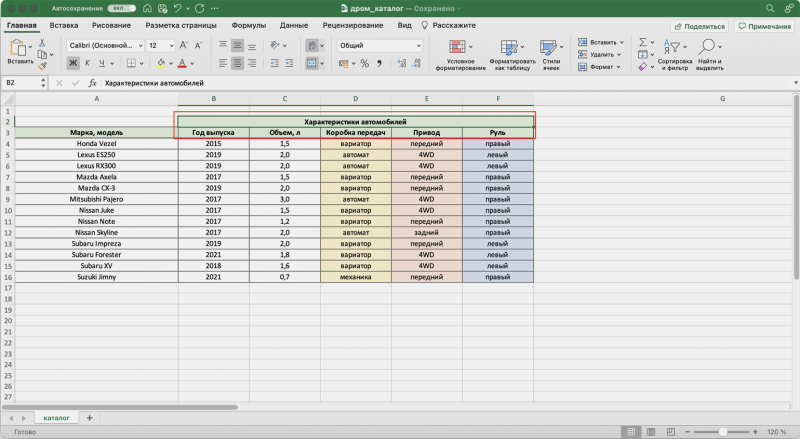Click the Вставить paste clipboard icon
The width and height of the screenshot is (800, 439).
point(18,47)
